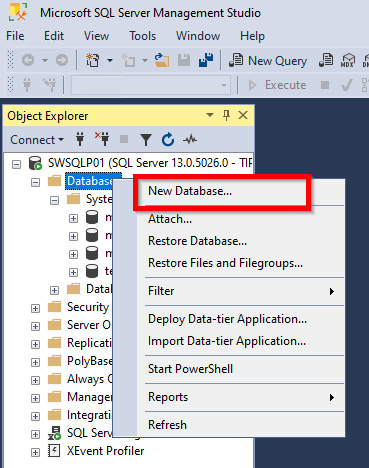
Task: Open the New Project dropdown arrow
Action: click(110, 60)
